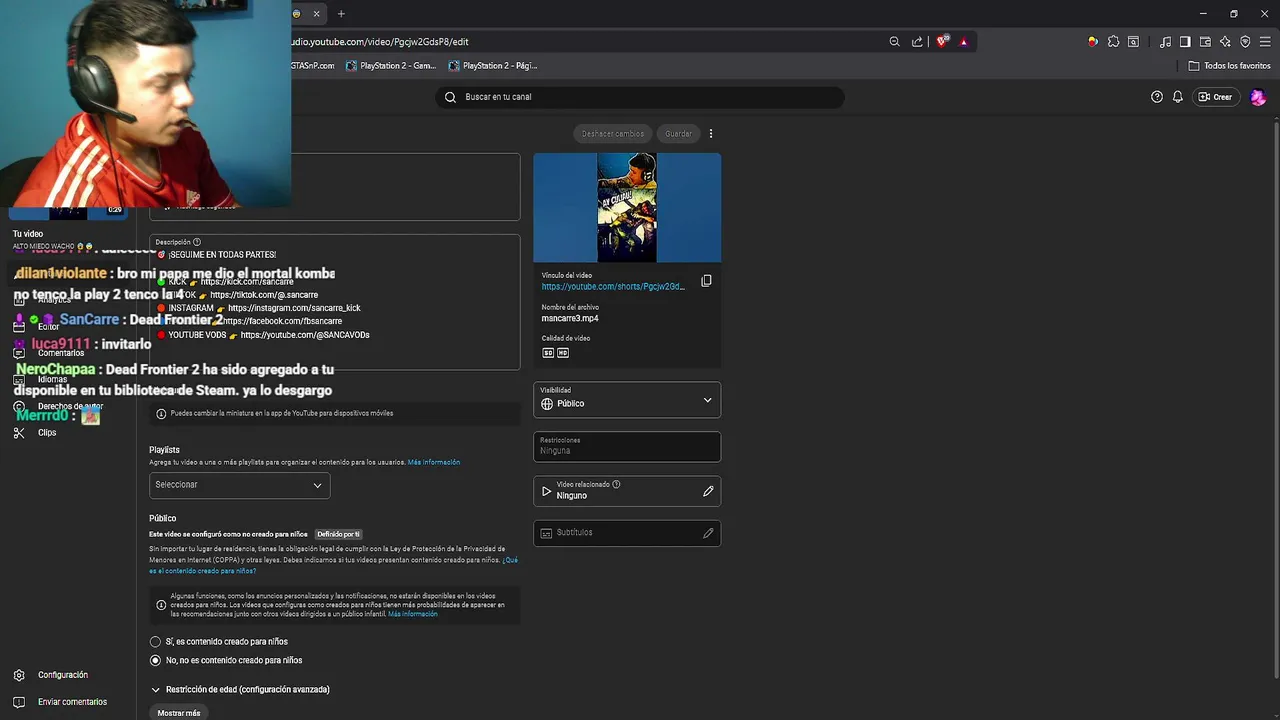Open 'PlayStation 2 - Pági...' bookmark
The height and width of the screenshot is (720, 1280).
pos(493,66)
